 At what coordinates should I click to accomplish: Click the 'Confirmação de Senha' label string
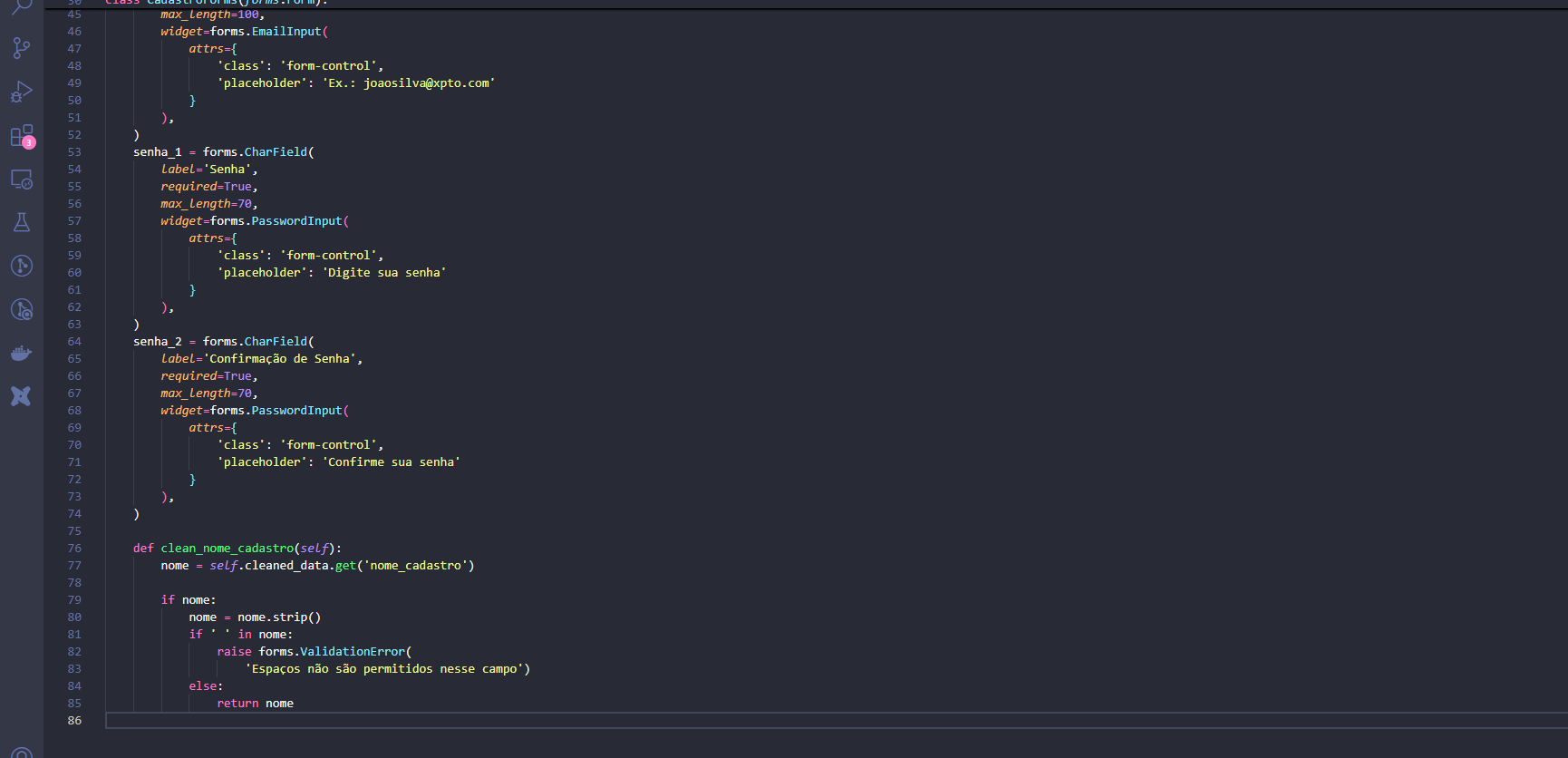point(279,359)
